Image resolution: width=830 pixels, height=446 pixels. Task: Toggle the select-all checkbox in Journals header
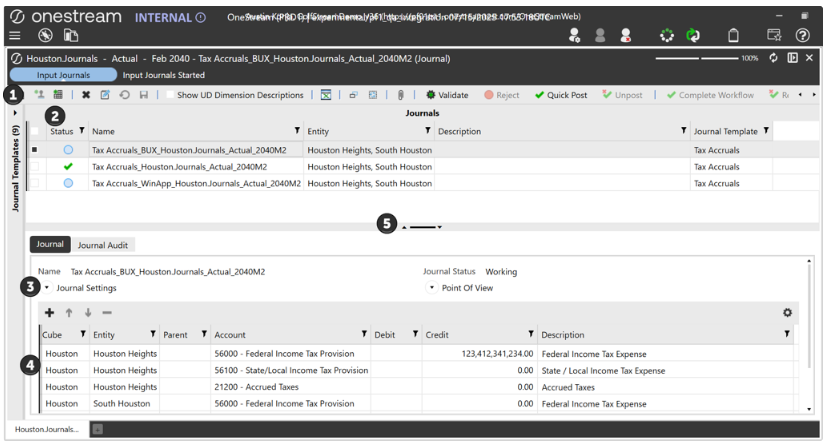point(36,131)
